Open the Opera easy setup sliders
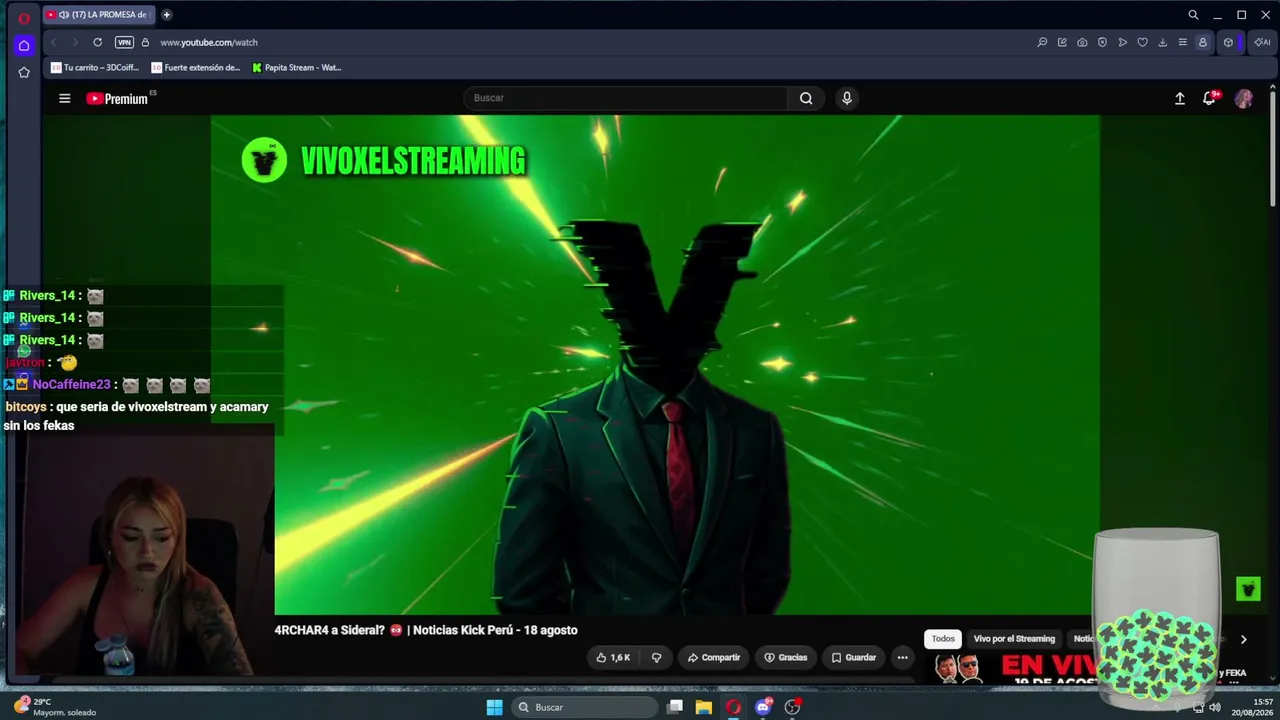1280x720 pixels. tap(1182, 42)
